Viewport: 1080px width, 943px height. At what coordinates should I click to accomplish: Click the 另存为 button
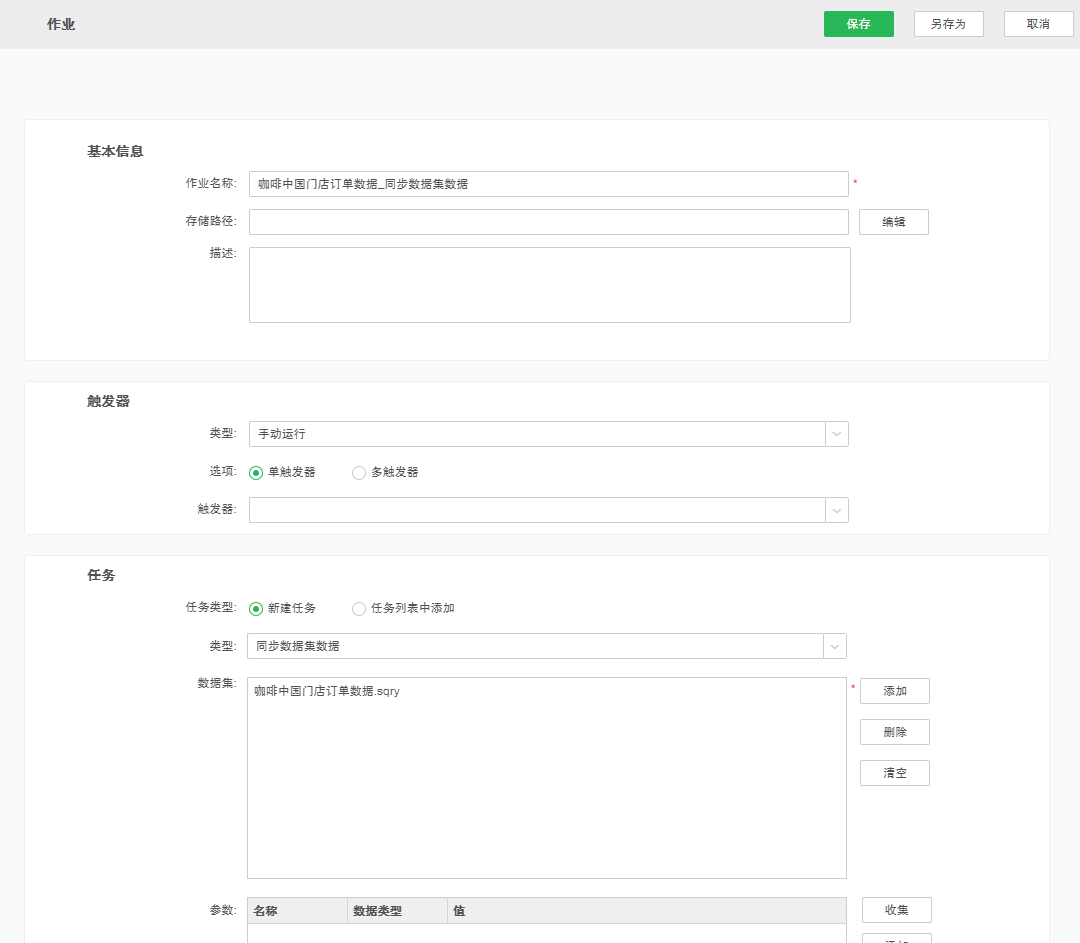coord(948,24)
